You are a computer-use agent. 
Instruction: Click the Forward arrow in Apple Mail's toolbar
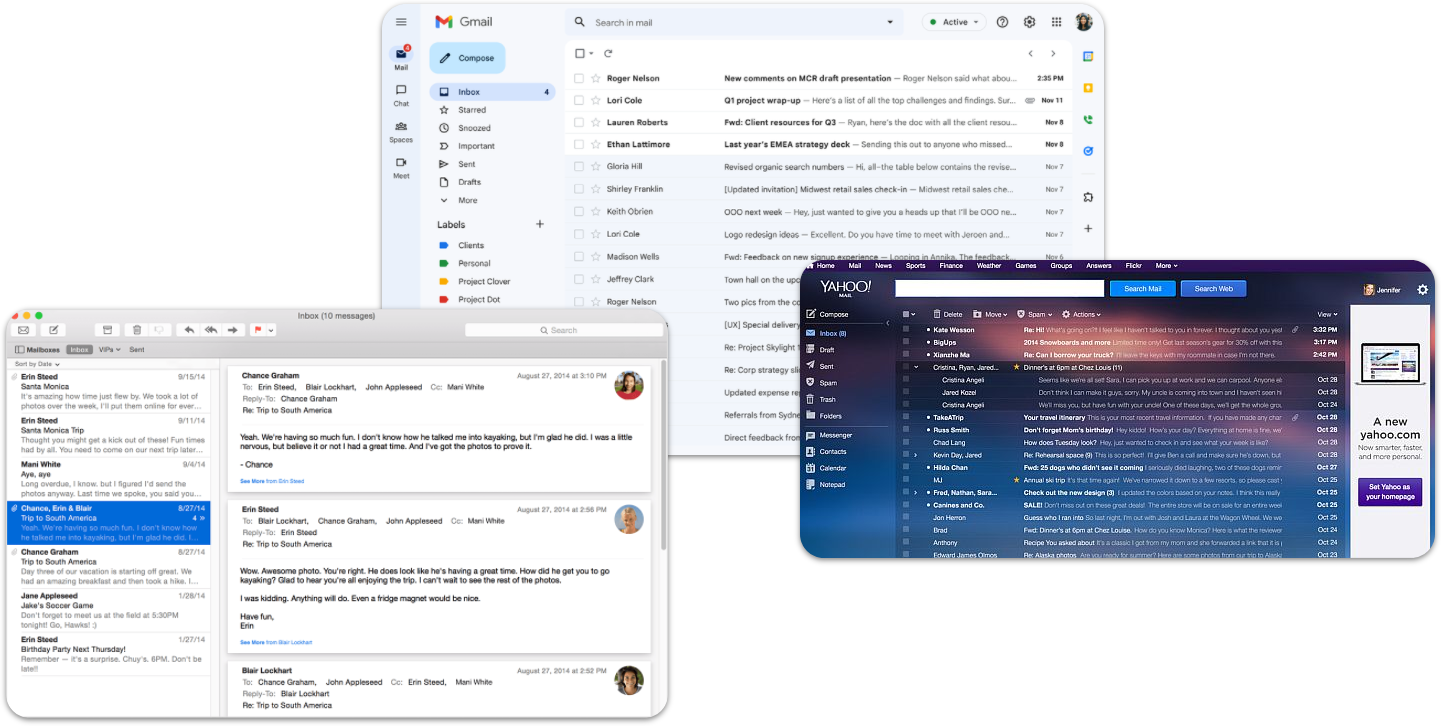click(232, 330)
